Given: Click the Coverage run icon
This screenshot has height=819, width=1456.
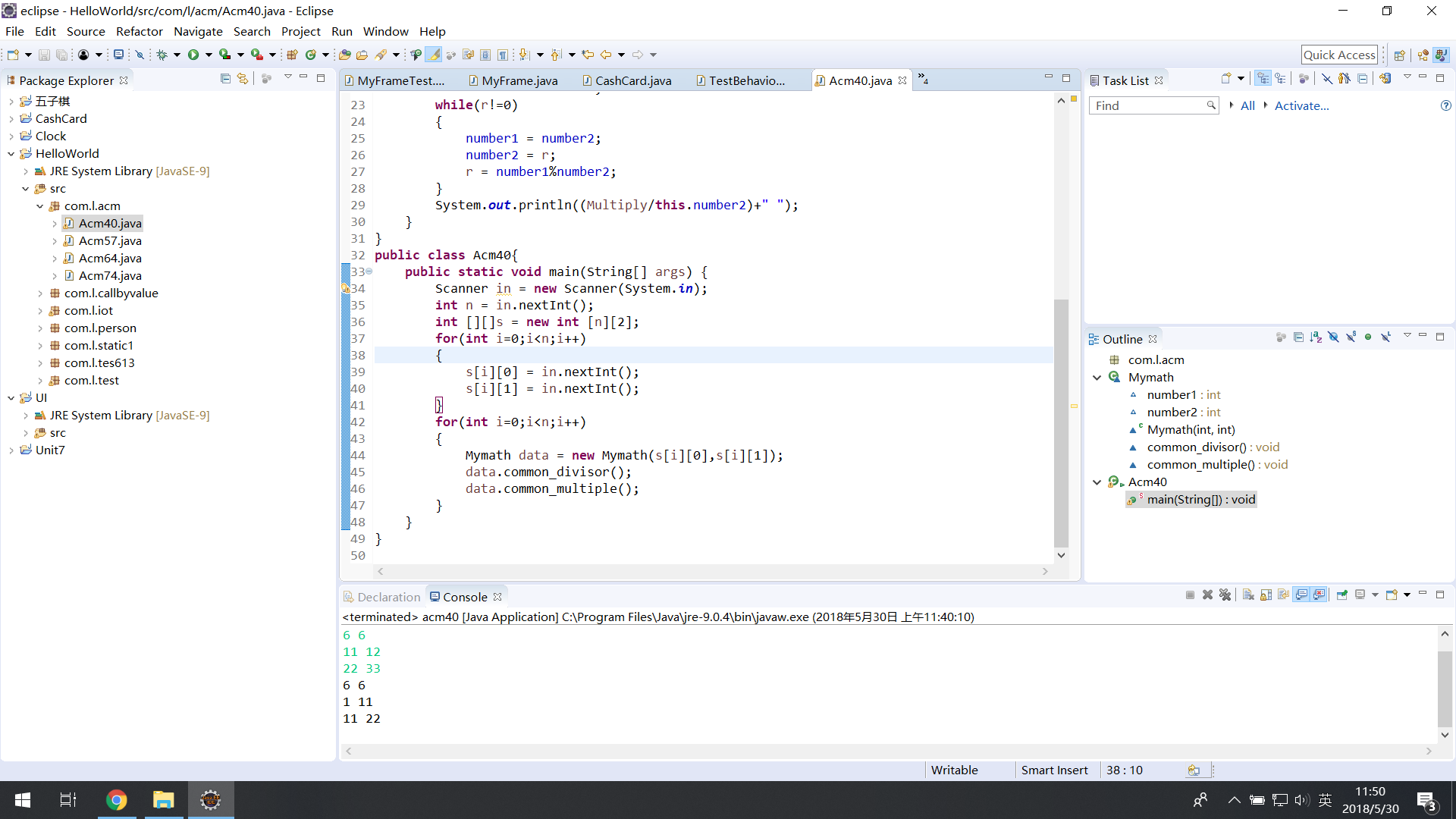Looking at the screenshot, I should 225,55.
